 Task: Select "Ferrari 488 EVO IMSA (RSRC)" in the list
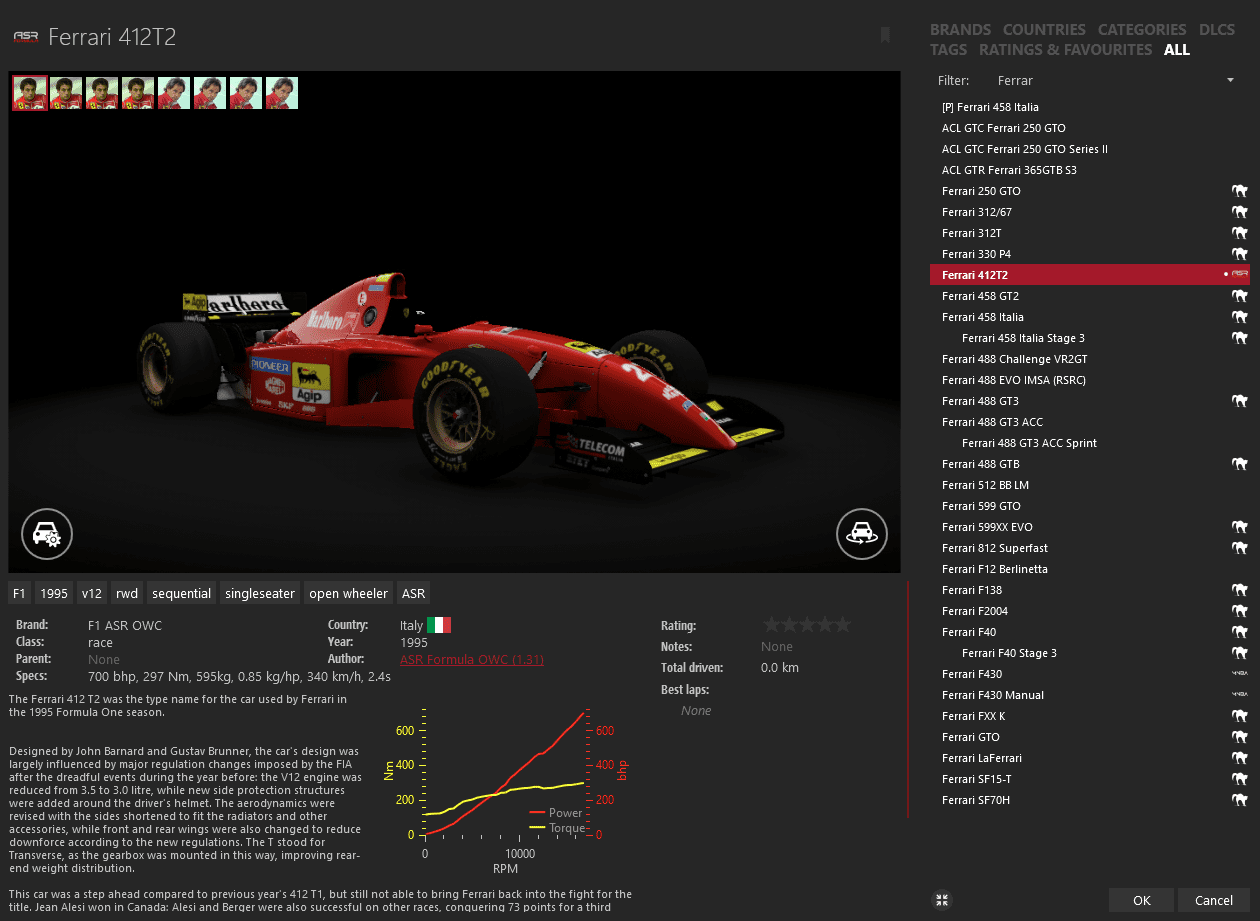point(1089,380)
